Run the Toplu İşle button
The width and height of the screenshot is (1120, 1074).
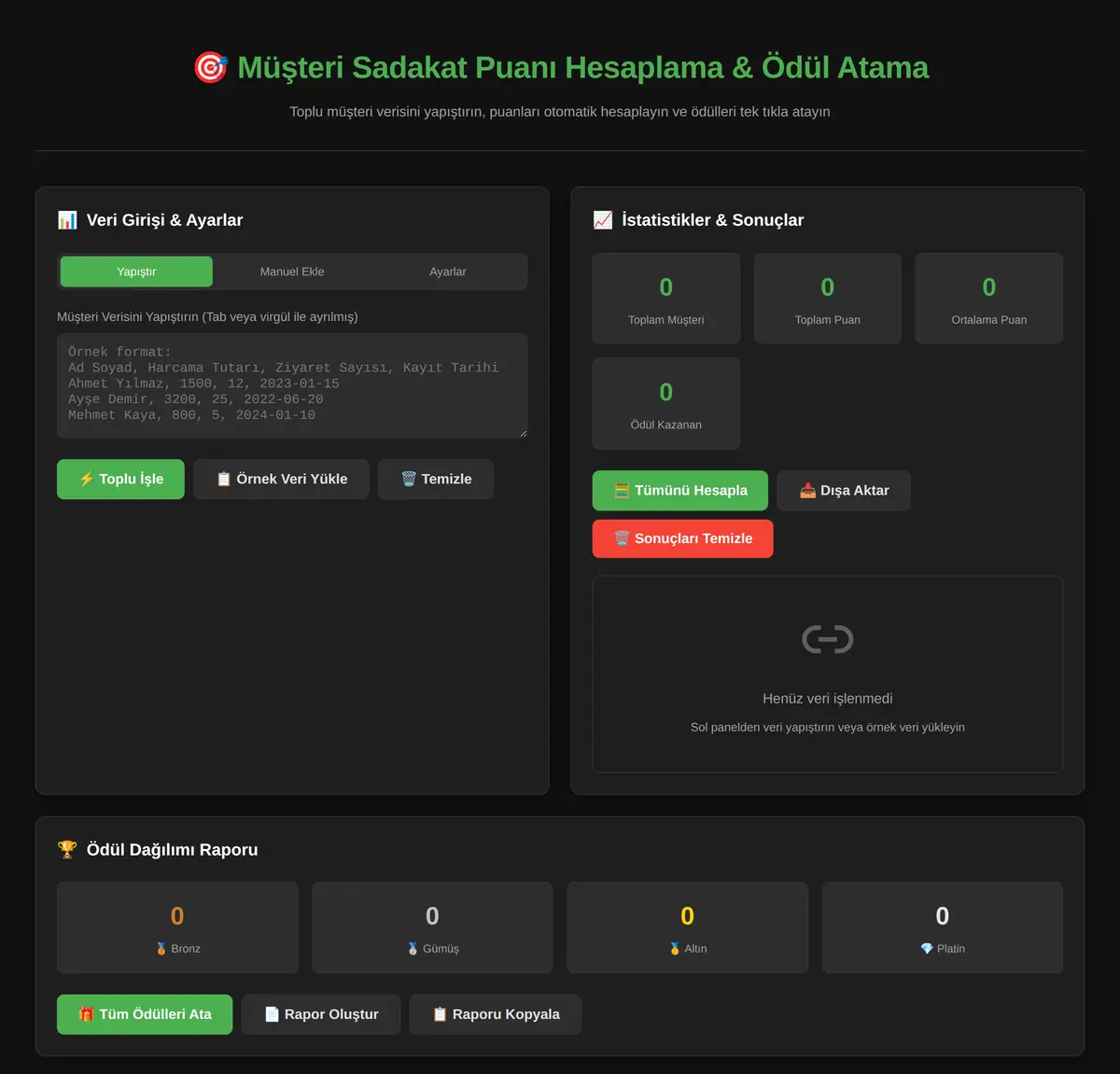(x=120, y=479)
